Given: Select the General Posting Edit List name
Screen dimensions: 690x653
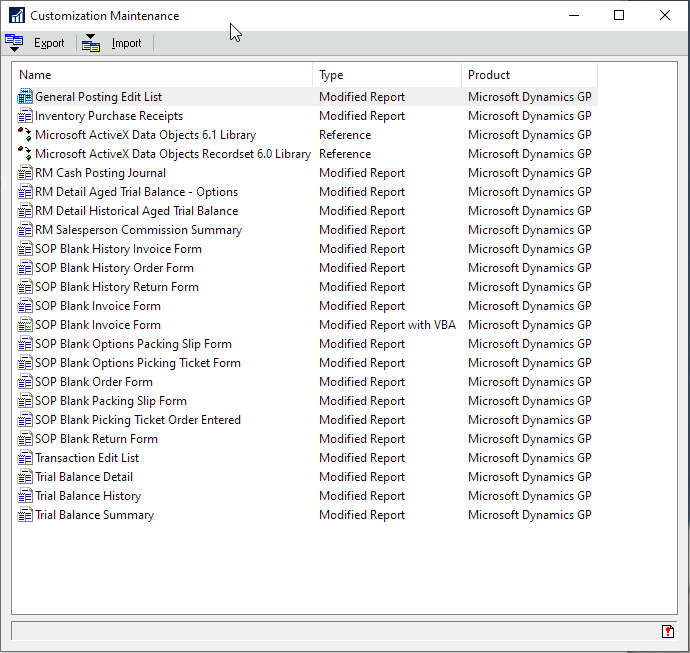Looking at the screenshot, I should coord(99,97).
